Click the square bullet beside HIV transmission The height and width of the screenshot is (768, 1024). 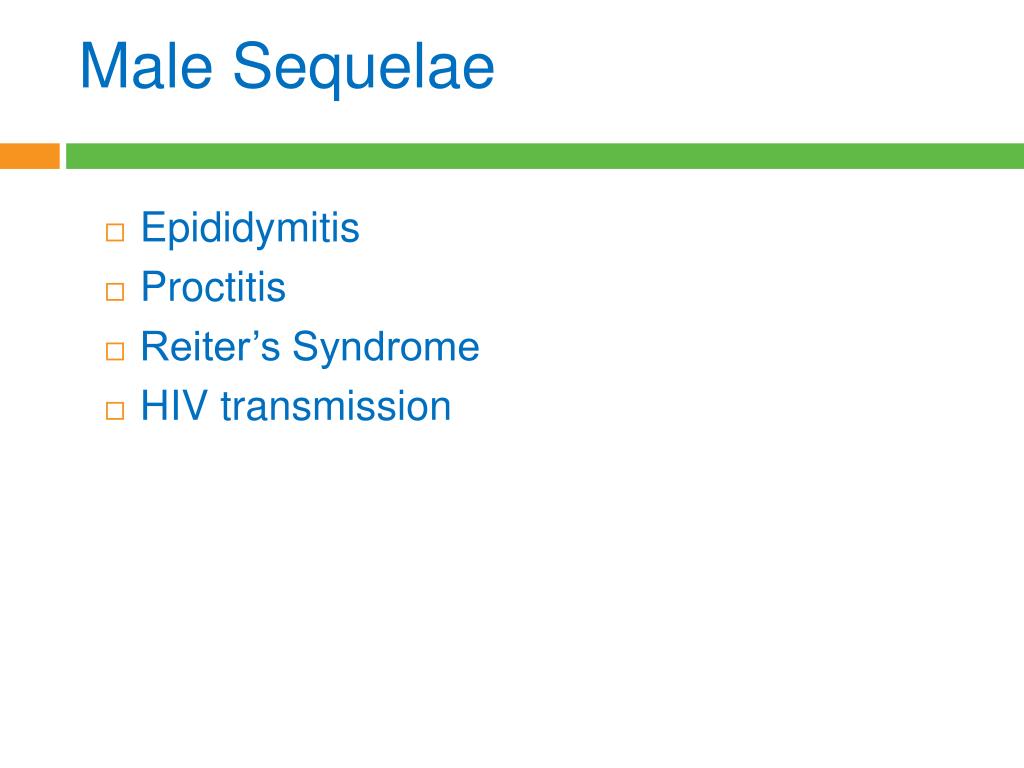115,411
